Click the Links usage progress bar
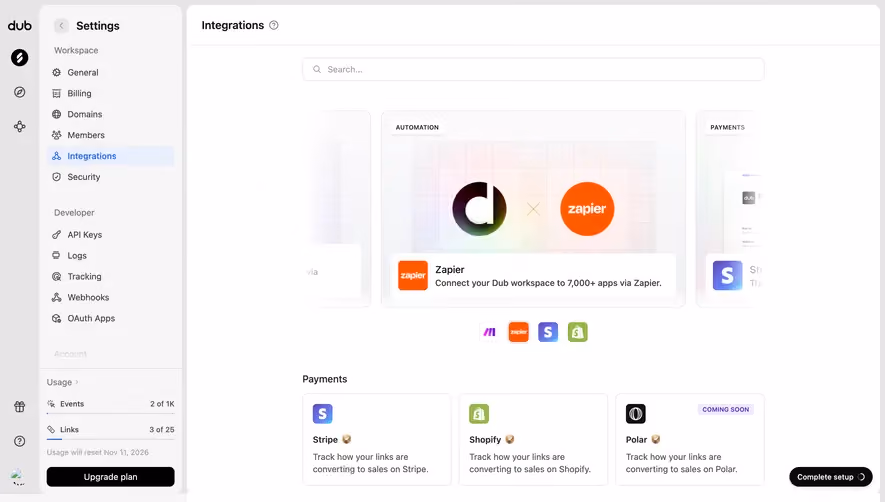This screenshot has width=885, height=502. click(111, 439)
